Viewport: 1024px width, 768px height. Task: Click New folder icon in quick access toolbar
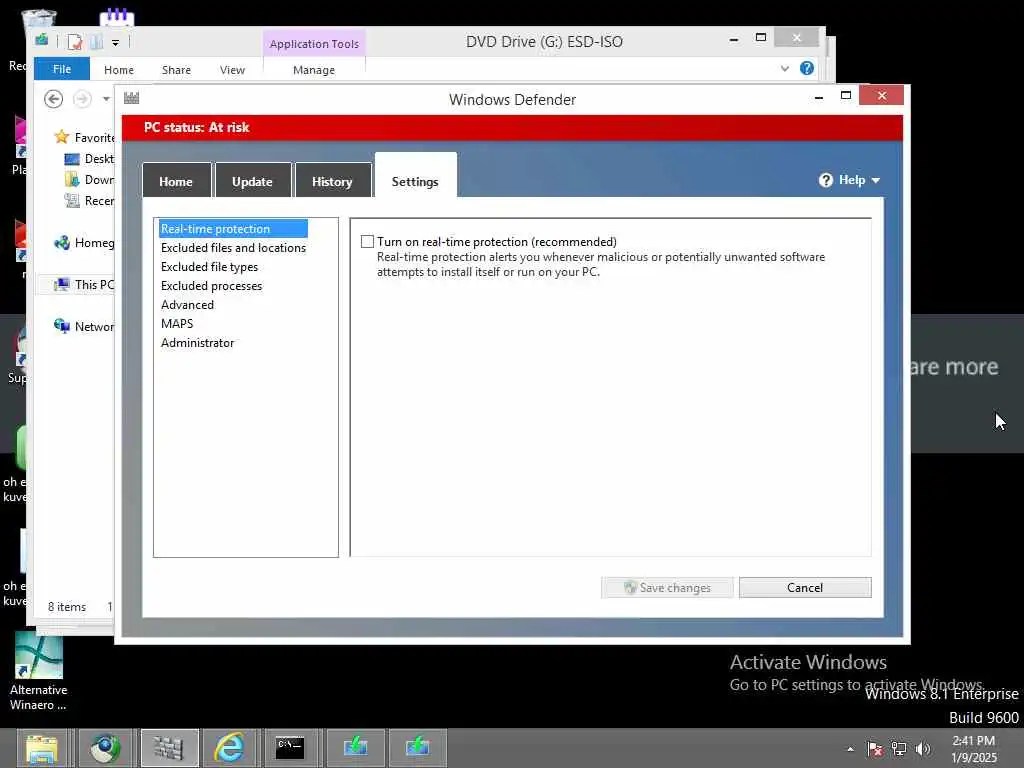97,42
